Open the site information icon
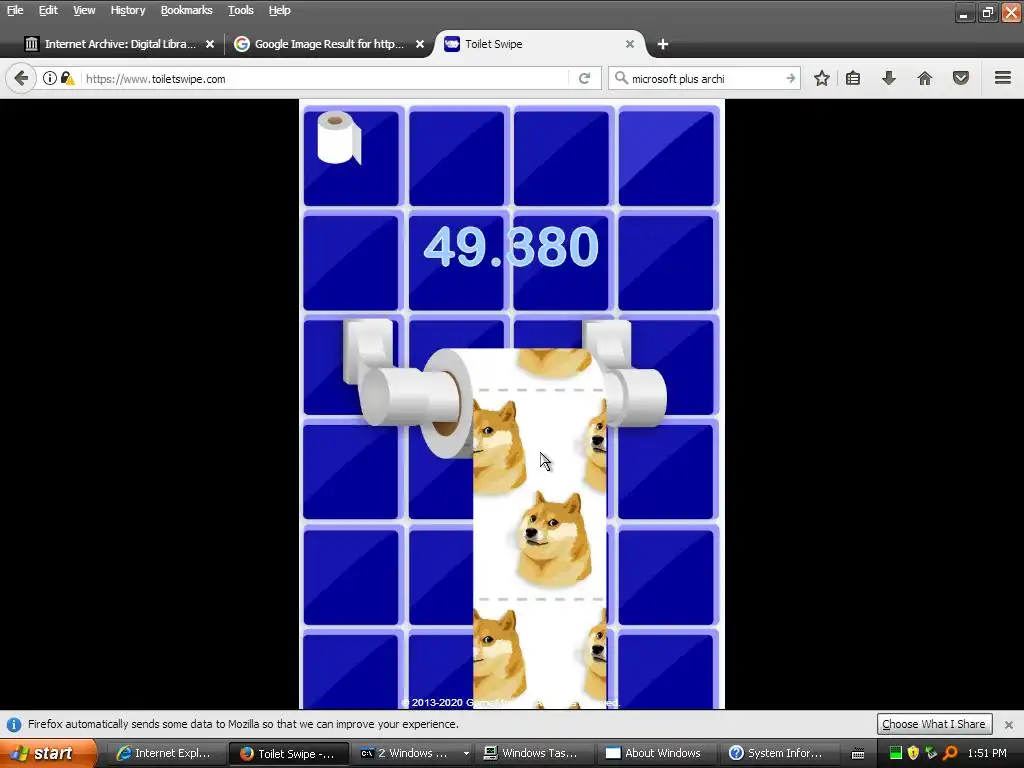The height and width of the screenshot is (768, 1024). point(50,78)
